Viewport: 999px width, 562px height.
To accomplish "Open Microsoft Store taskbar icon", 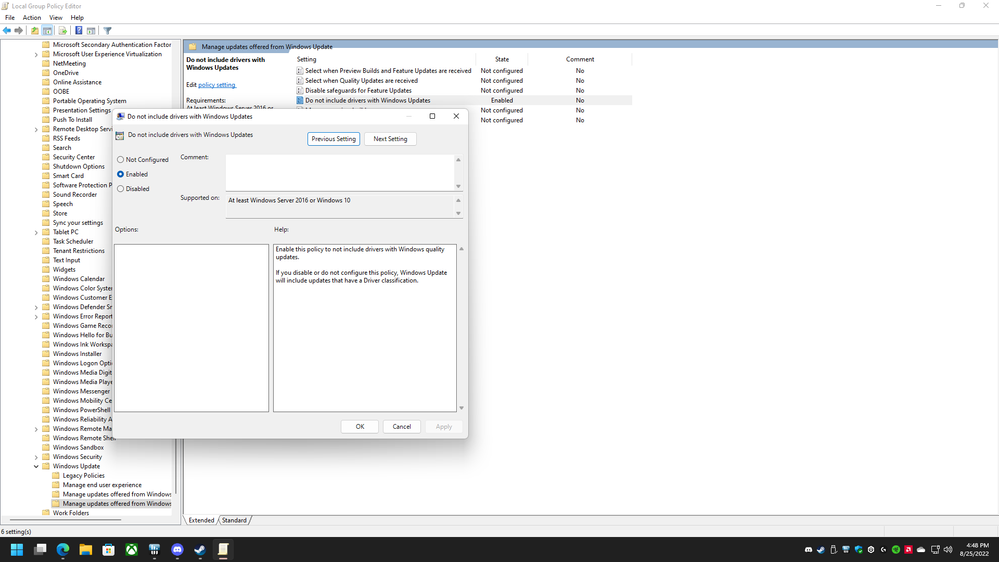I will pyautogui.click(x=108, y=549).
